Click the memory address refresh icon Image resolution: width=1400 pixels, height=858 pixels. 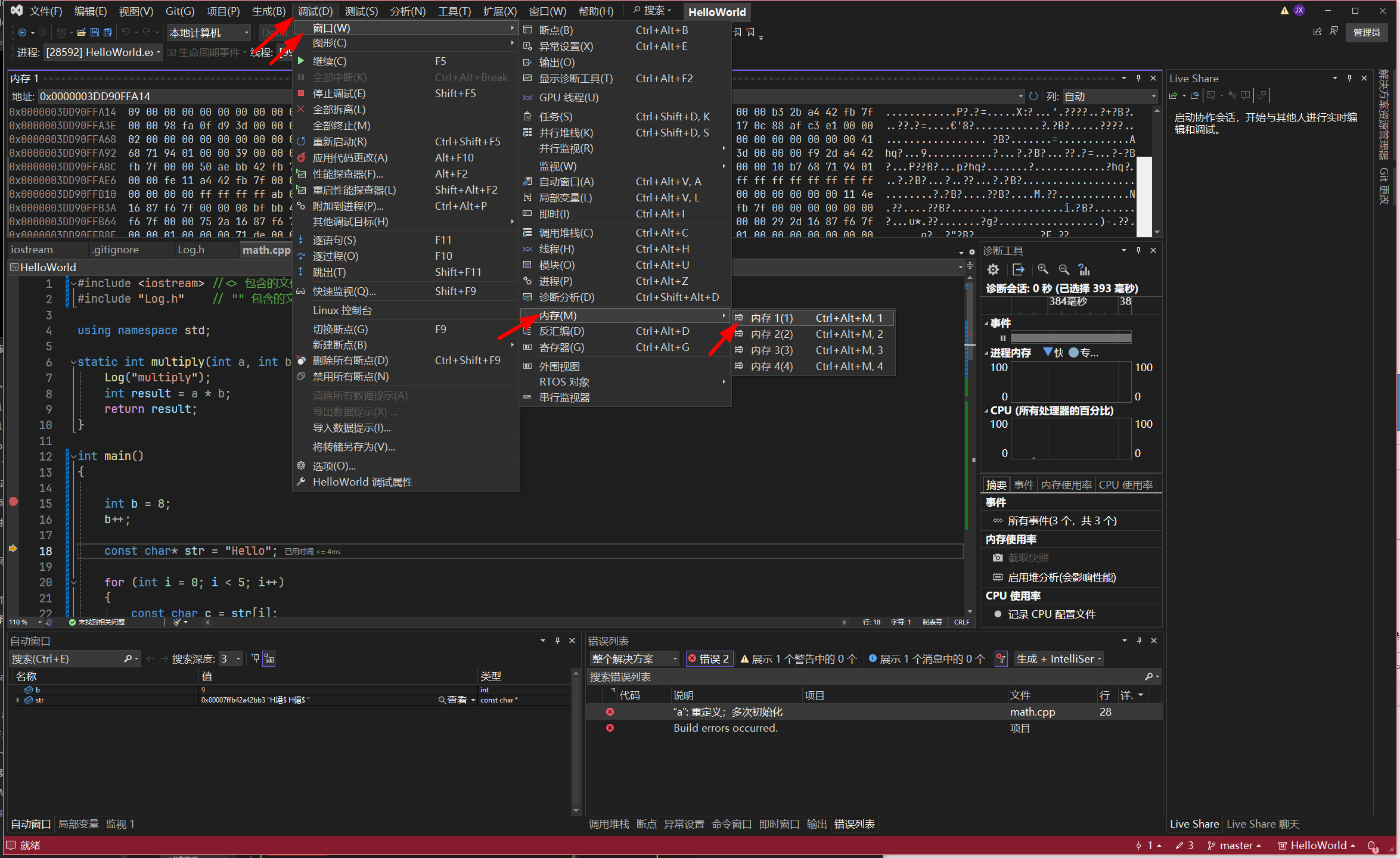[x=1033, y=96]
